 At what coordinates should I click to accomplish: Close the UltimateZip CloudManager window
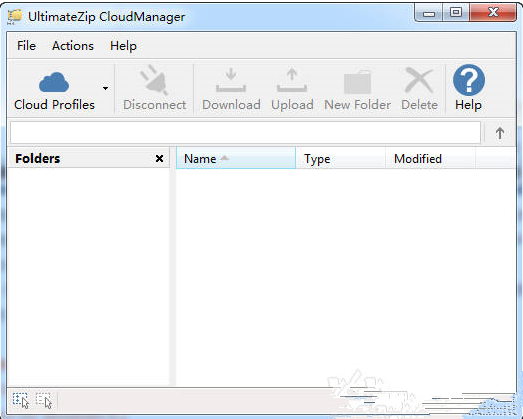pos(493,13)
